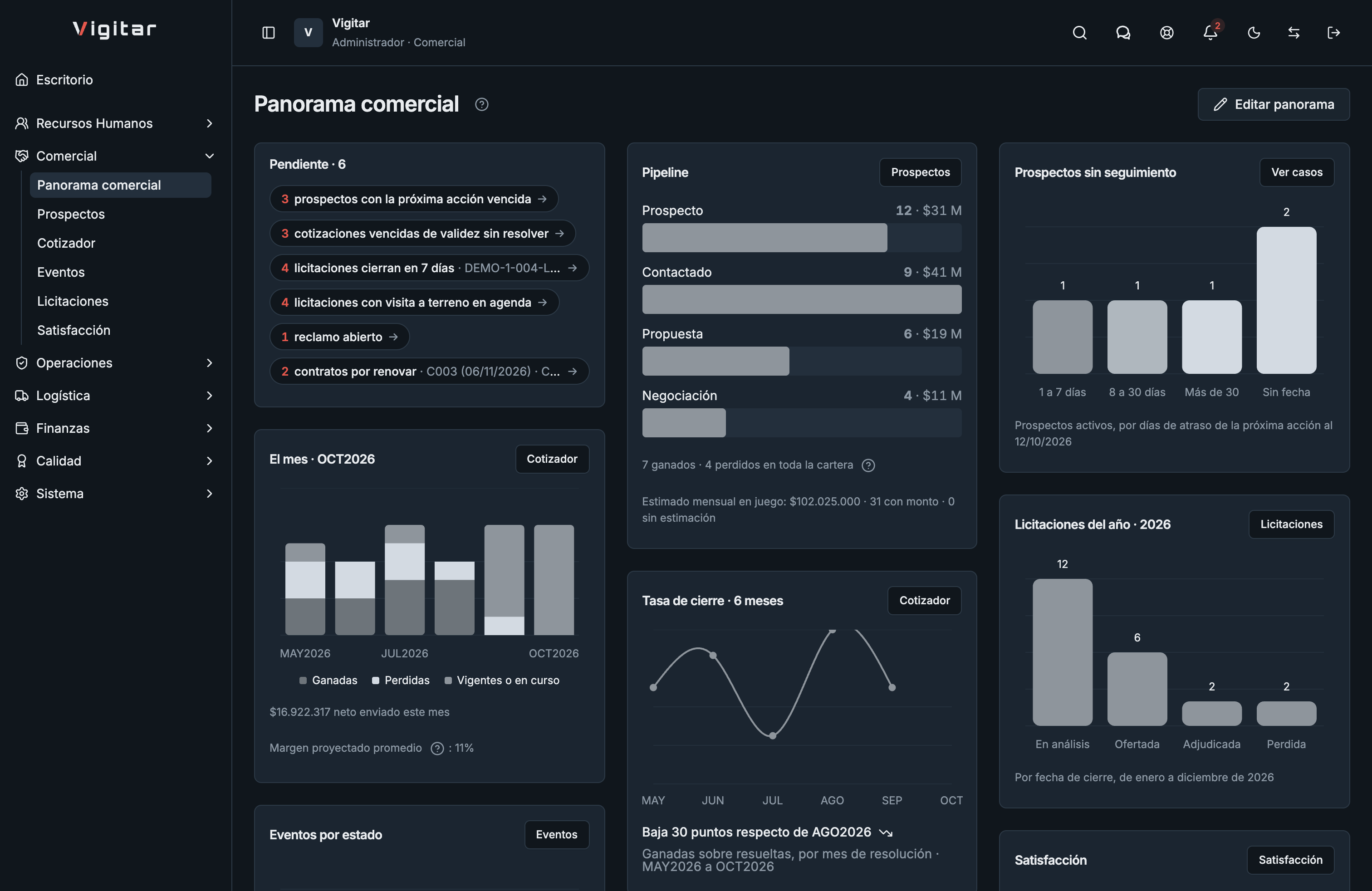Click the logout icon
Screen dimensions: 1372x891
[x=1333, y=33]
